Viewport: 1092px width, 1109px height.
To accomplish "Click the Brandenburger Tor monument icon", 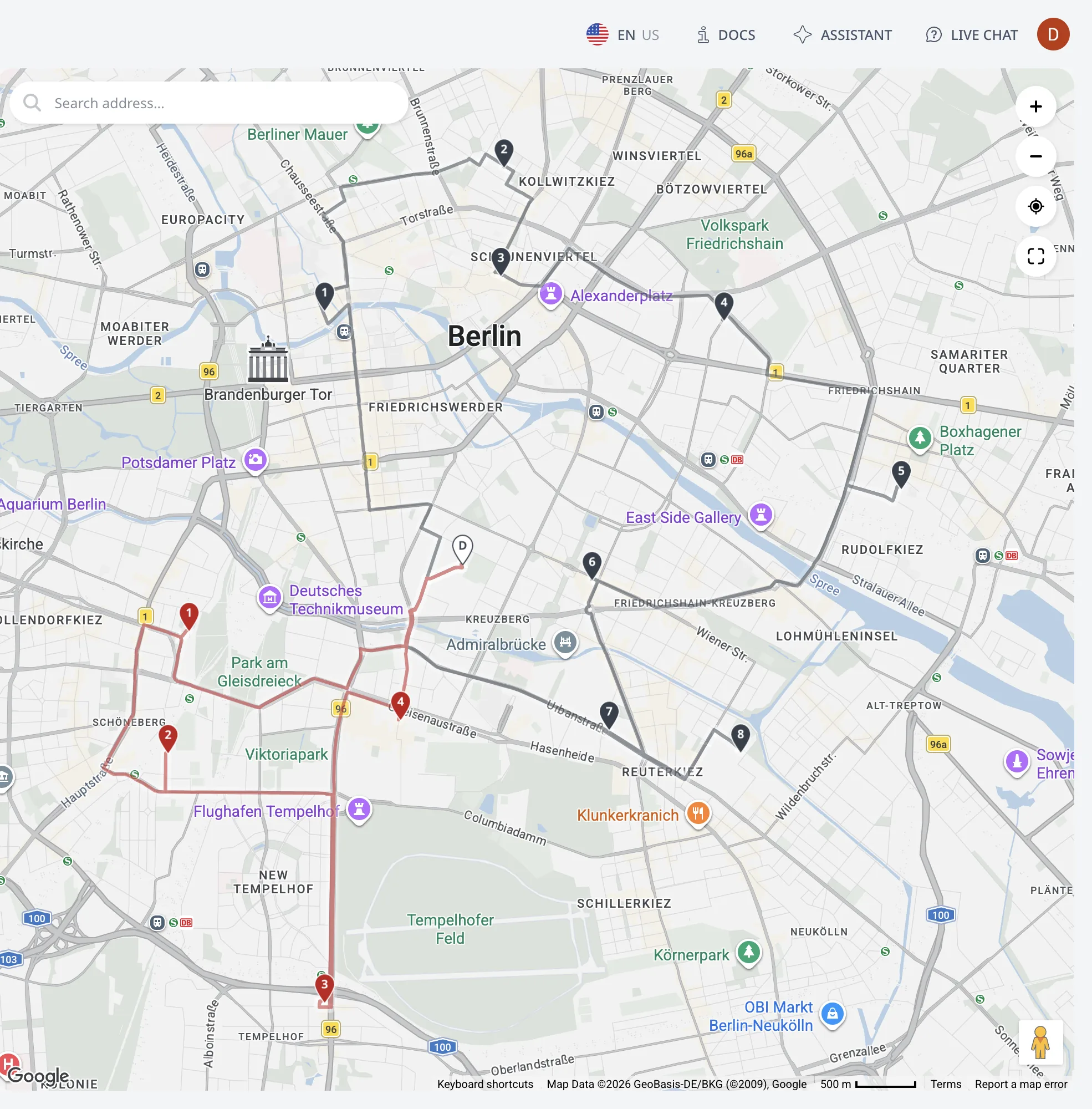I will 268,360.
